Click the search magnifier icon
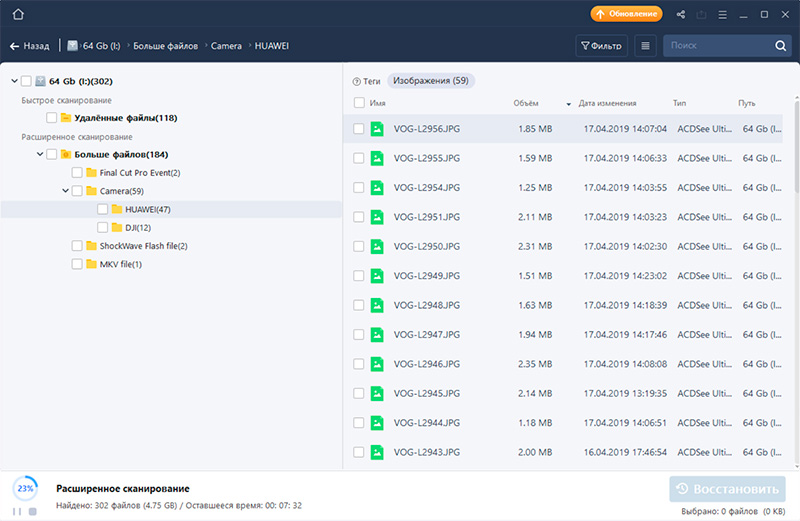800x521 pixels. tap(781, 46)
